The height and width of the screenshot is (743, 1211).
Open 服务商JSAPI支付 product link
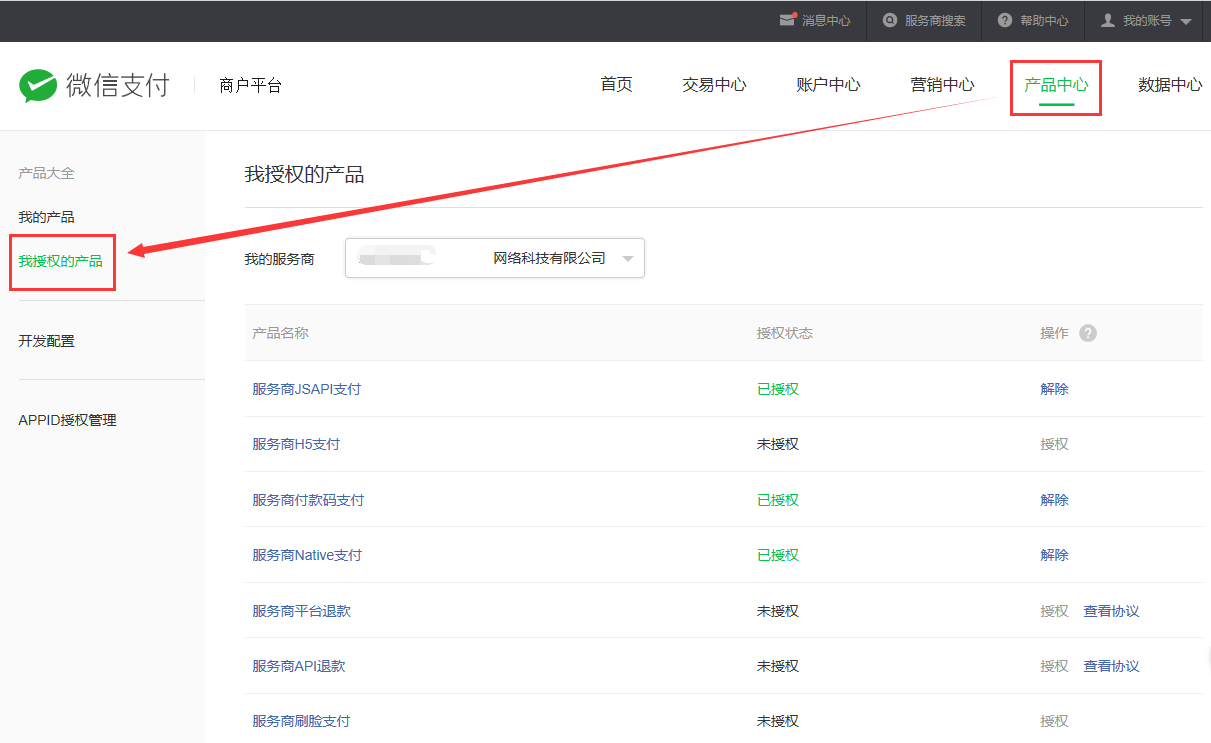point(306,389)
